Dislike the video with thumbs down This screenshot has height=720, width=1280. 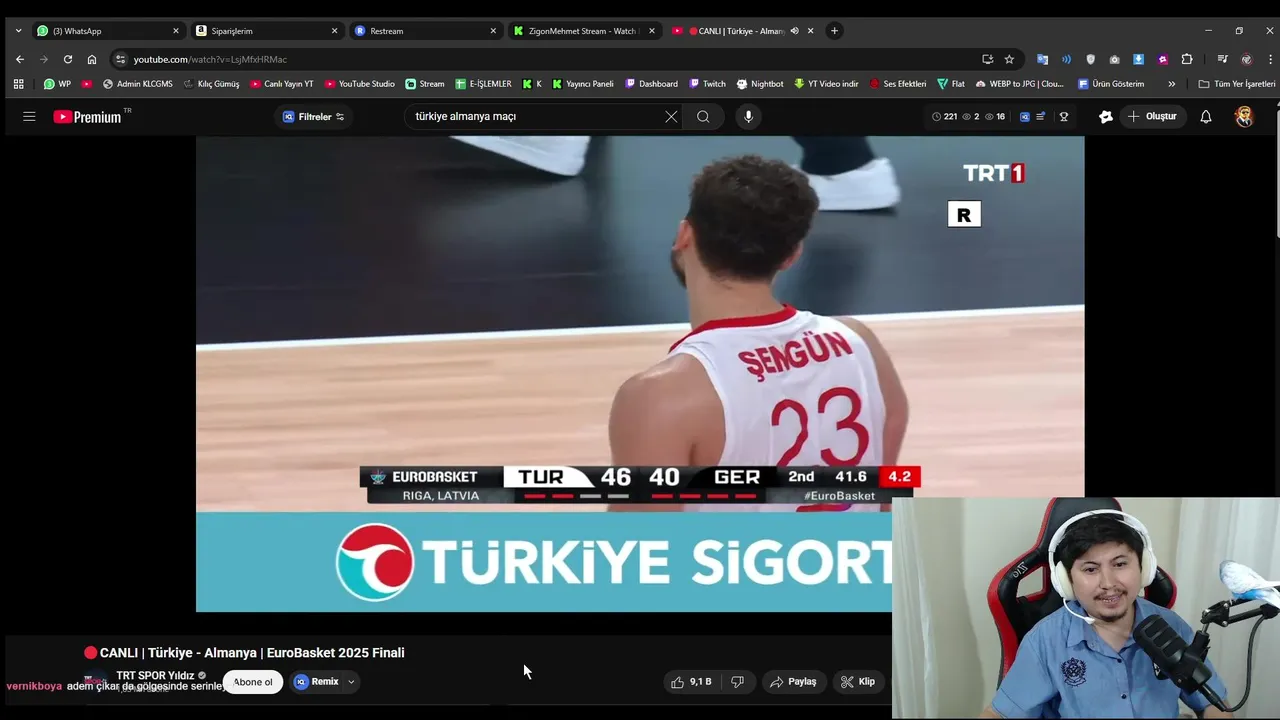738,682
